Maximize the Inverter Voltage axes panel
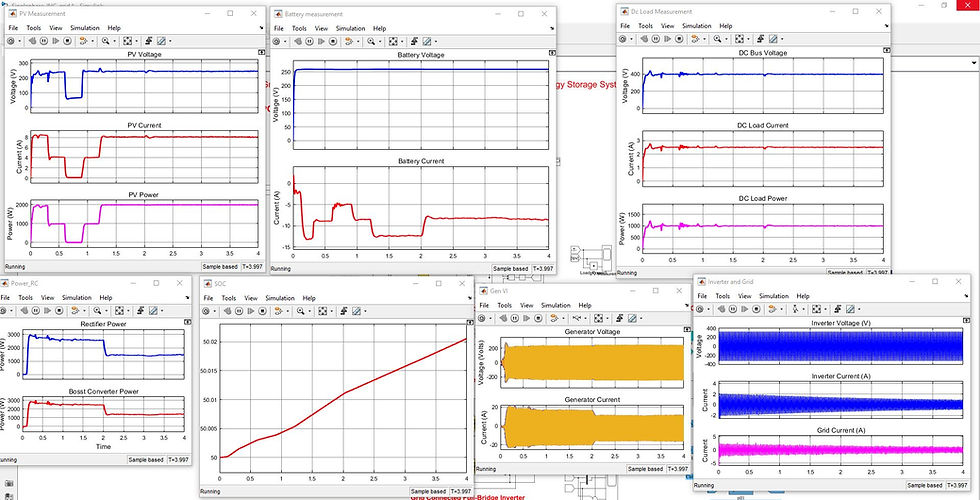 [x=966, y=320]
